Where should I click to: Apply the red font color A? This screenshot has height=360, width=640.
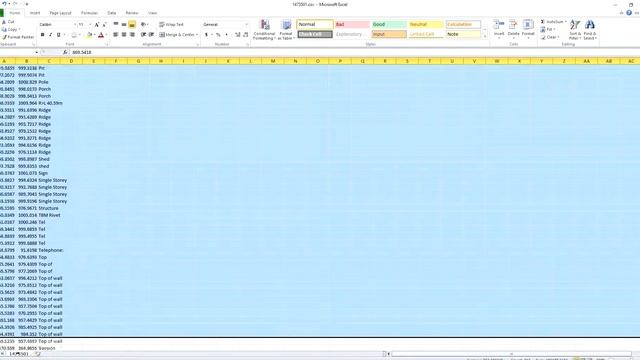point(101,35)
